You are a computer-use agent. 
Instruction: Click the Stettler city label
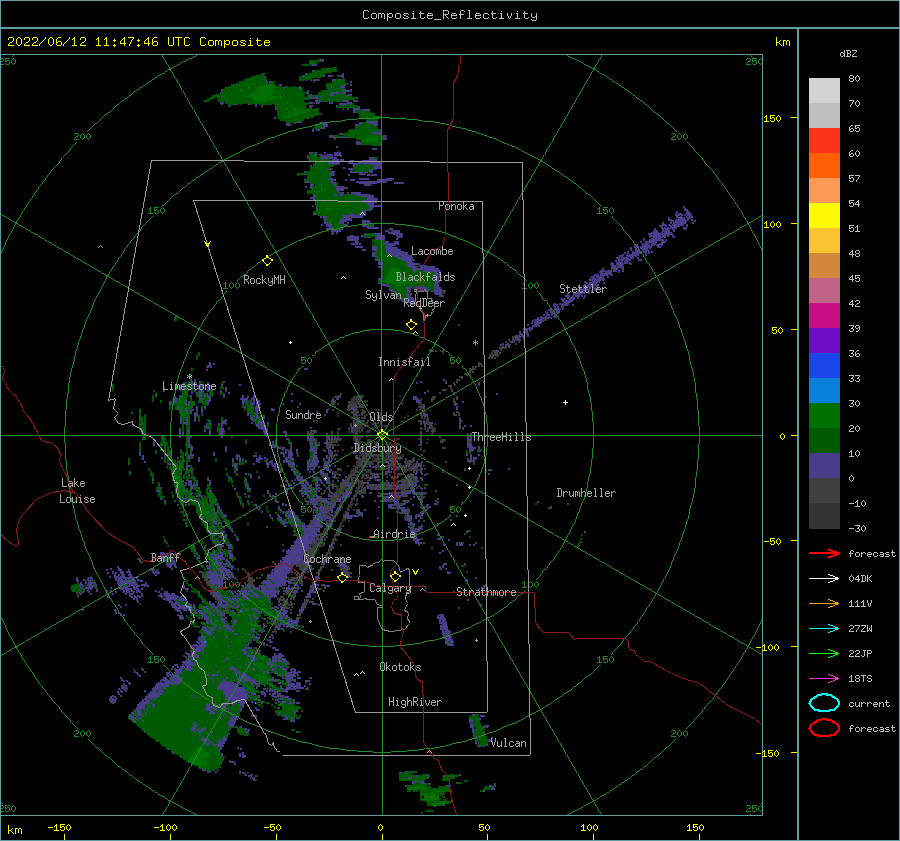583,289
